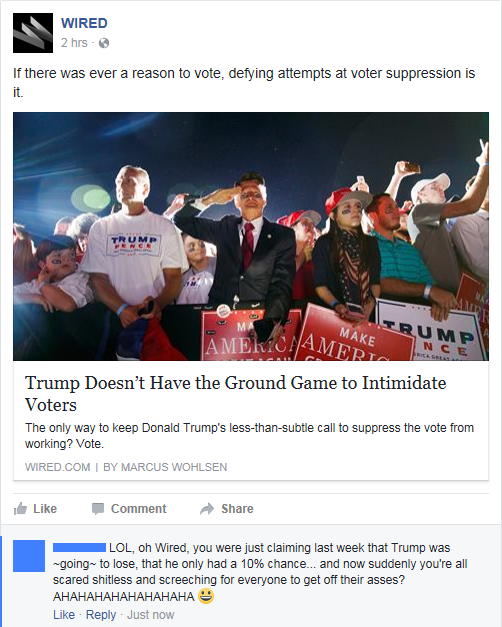Open the Trump rally article photo

251,236
